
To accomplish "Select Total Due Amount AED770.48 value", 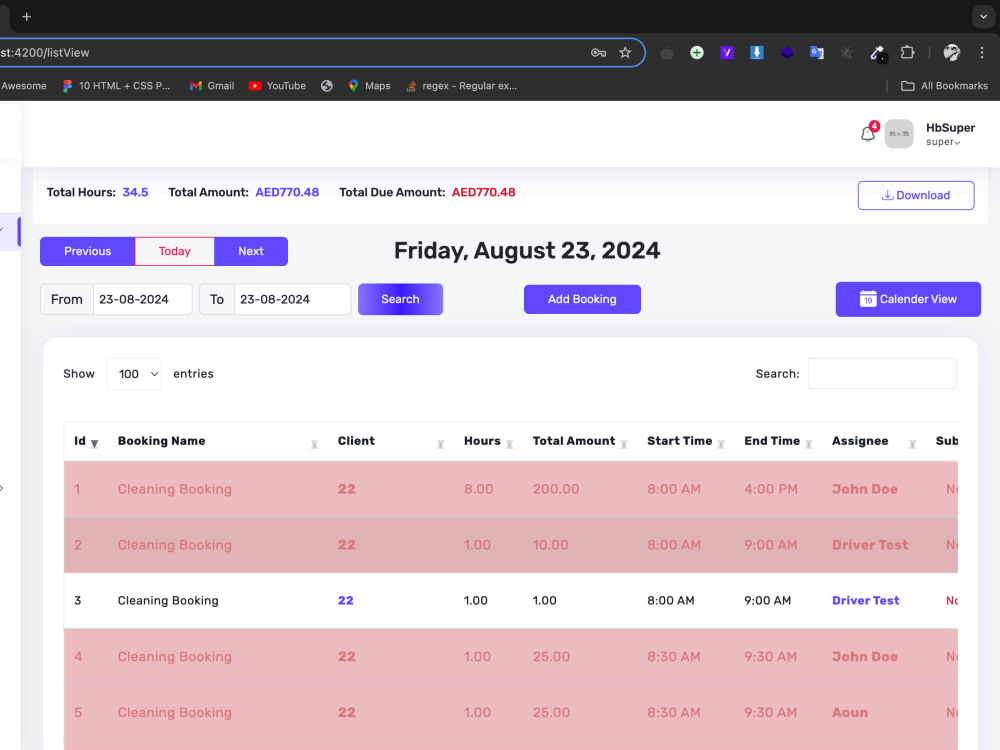I will pyautogui.click(x=483, y=192).
